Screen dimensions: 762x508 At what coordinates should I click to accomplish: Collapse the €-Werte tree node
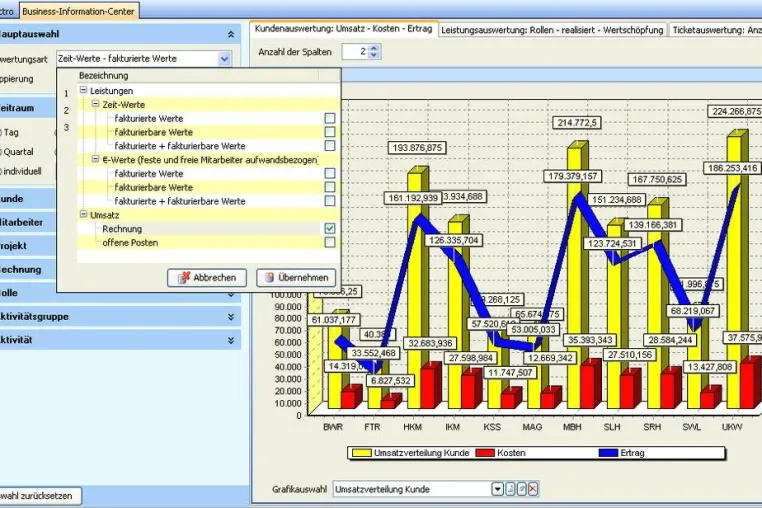click(95, 159)
